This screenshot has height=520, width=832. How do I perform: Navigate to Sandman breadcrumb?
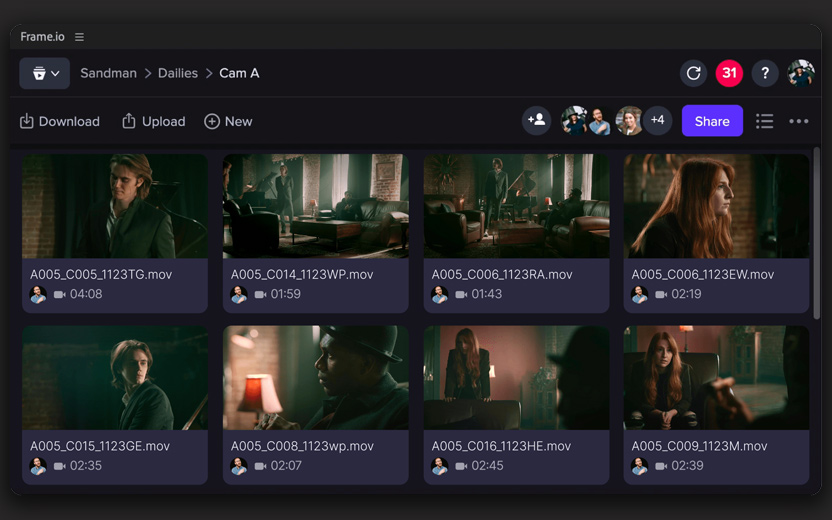click(x=108, y=73)
